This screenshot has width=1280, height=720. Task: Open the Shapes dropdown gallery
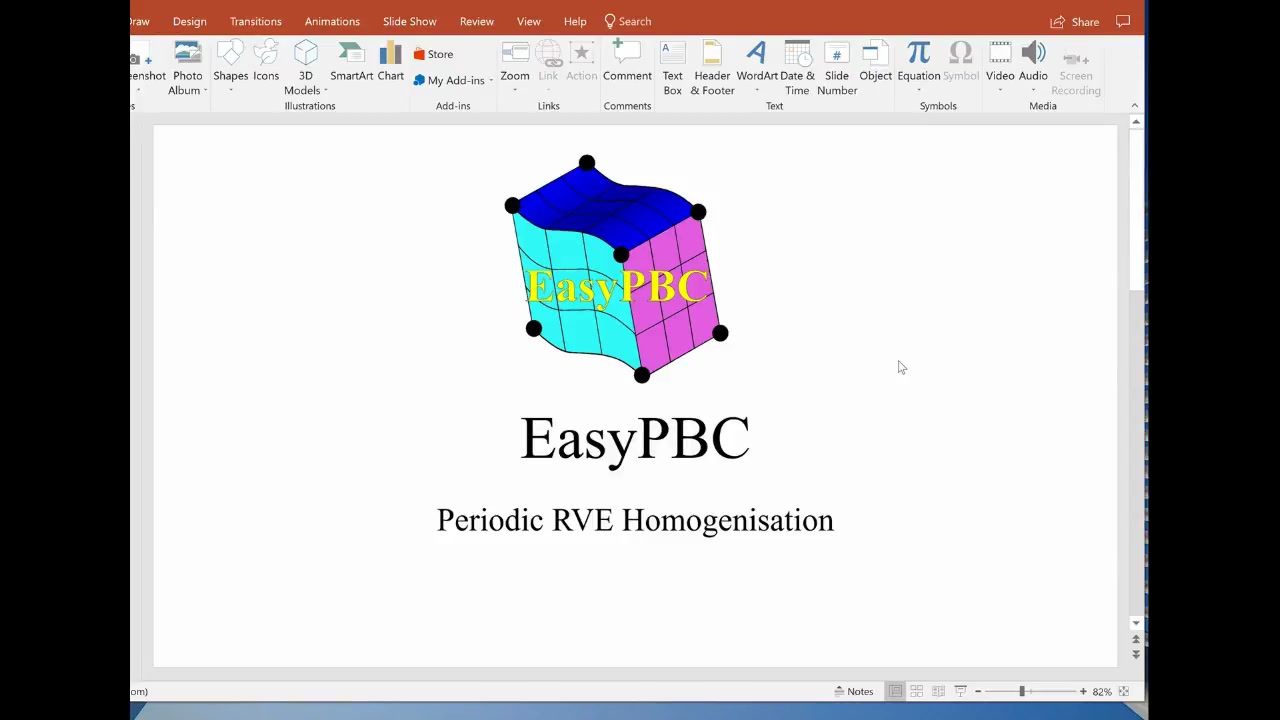[x=230, y=90]
